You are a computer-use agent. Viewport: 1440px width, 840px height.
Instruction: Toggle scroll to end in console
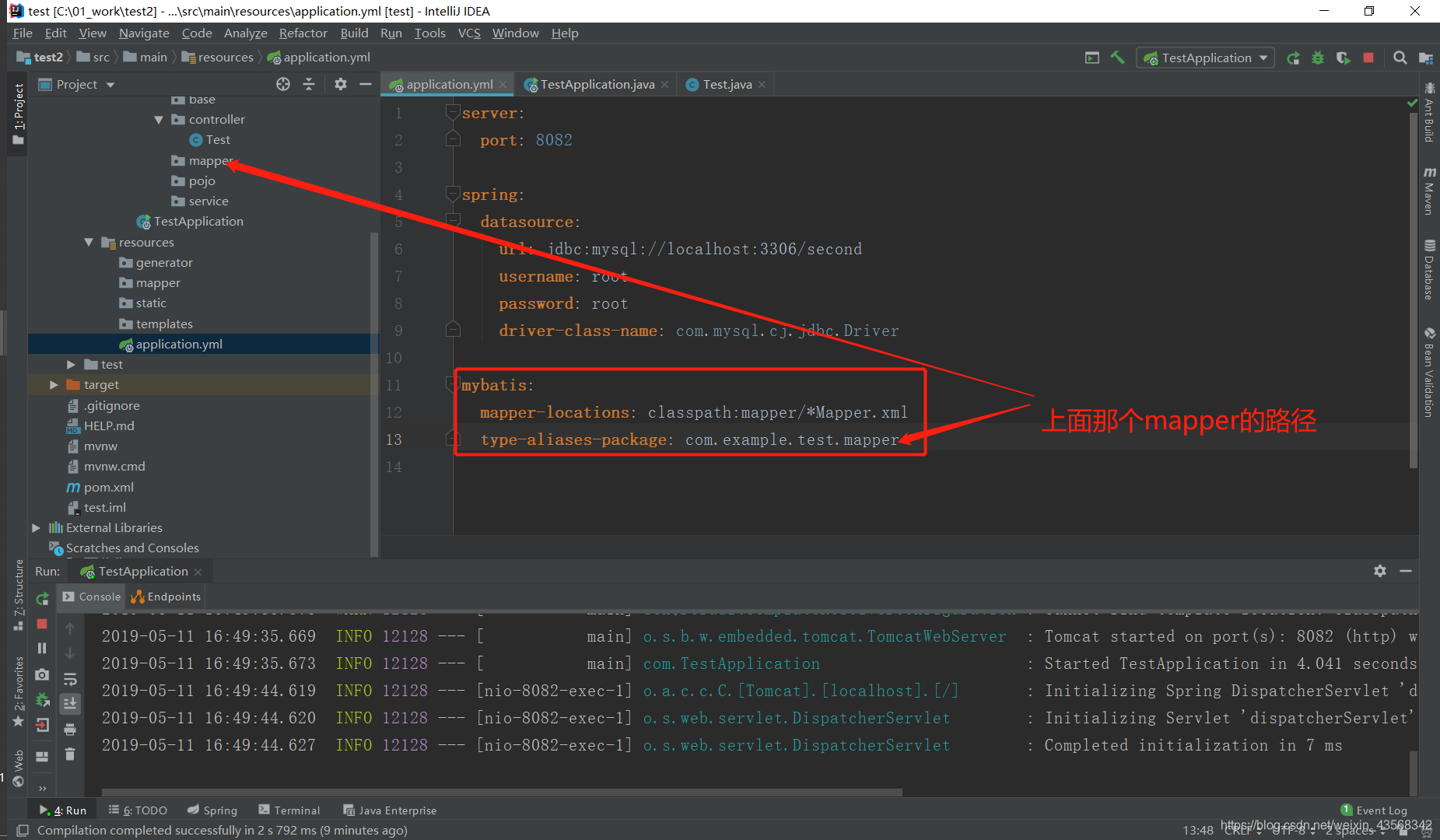[x=70, y=703]
